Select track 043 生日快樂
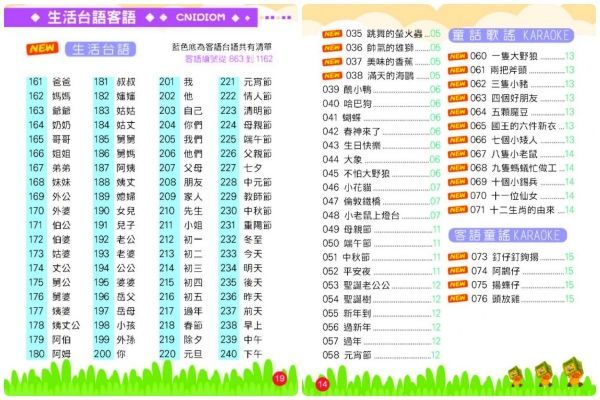The width and height of the screenshot is (600, 400). click(x=381, y=145)
